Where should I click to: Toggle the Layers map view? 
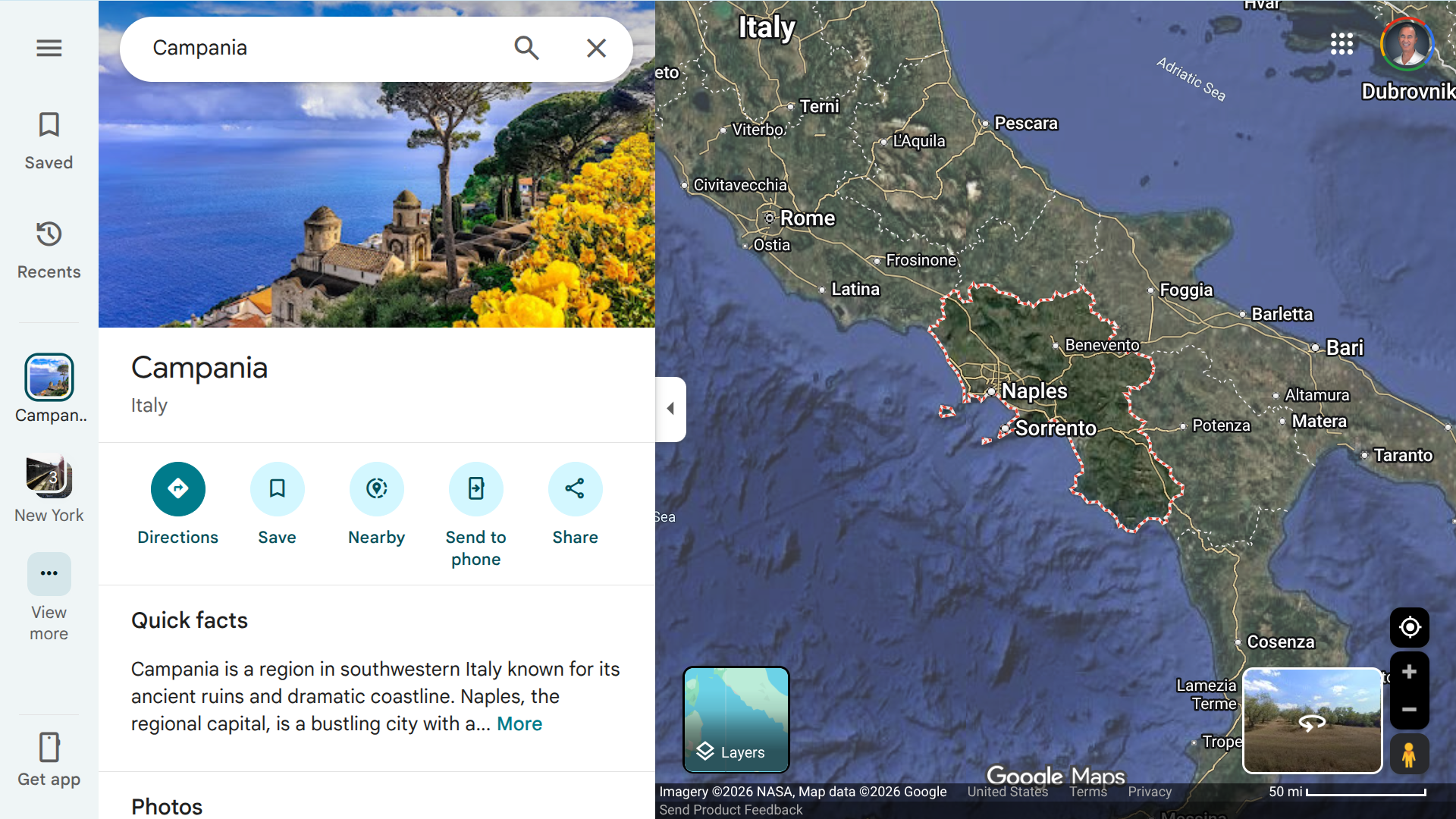[736, 719]
